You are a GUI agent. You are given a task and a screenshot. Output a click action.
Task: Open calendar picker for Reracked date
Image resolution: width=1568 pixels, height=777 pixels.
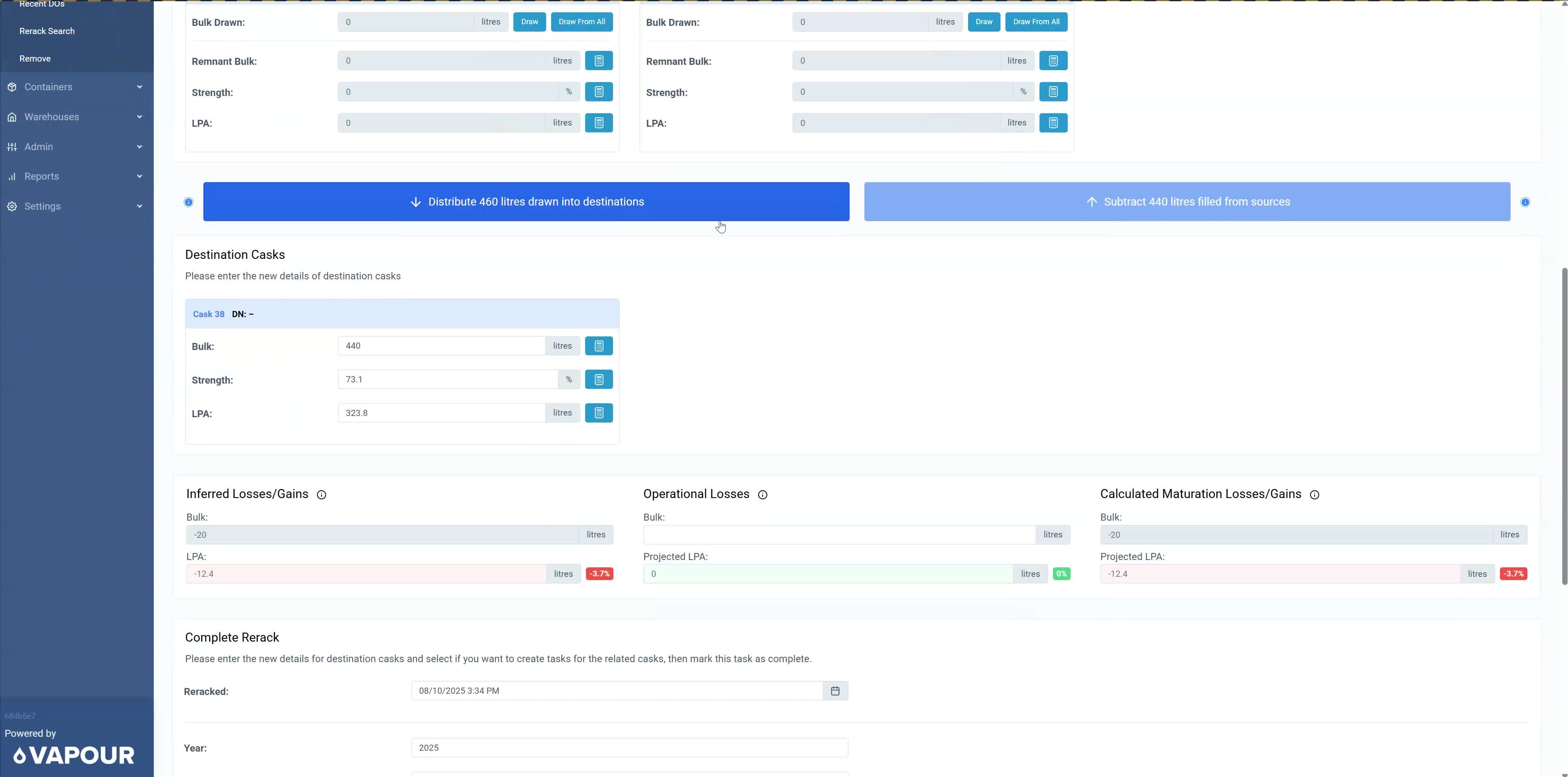pyautogui.click(x=835, y=691)
